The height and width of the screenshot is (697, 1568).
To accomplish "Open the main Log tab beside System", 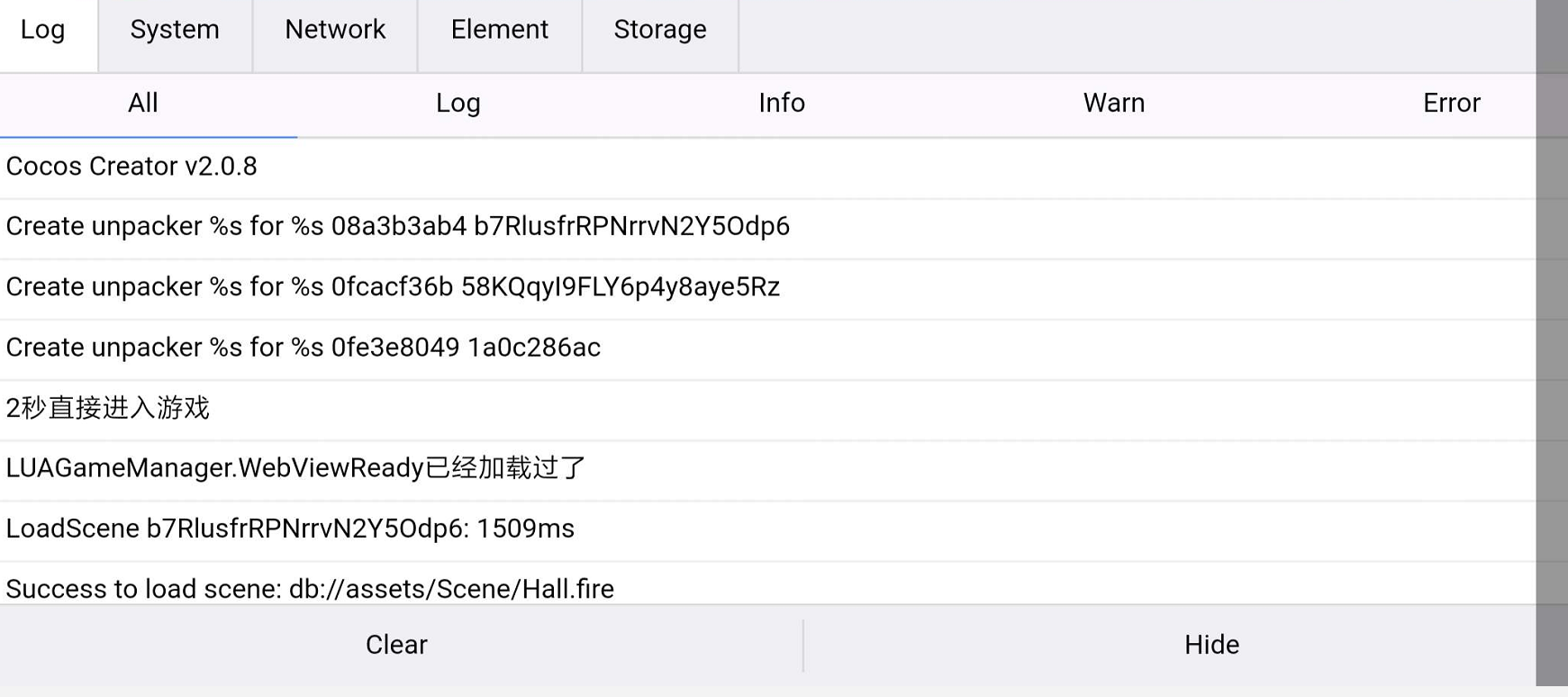I will pos(43,31).
